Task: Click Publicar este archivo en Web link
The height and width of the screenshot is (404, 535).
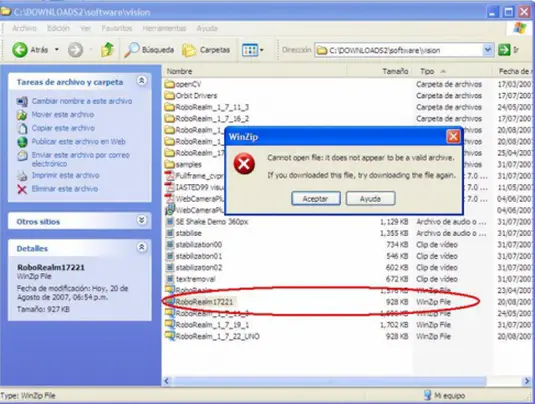Action: 78,142
